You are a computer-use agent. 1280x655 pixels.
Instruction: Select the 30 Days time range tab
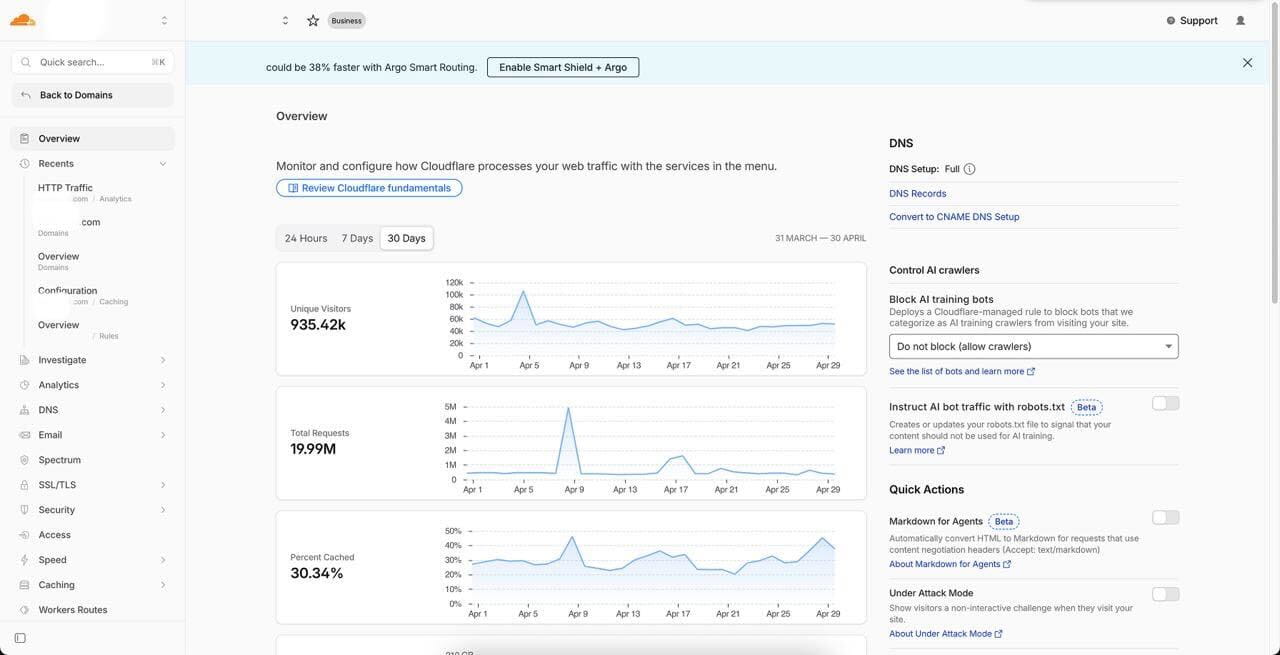pos(407,238)
